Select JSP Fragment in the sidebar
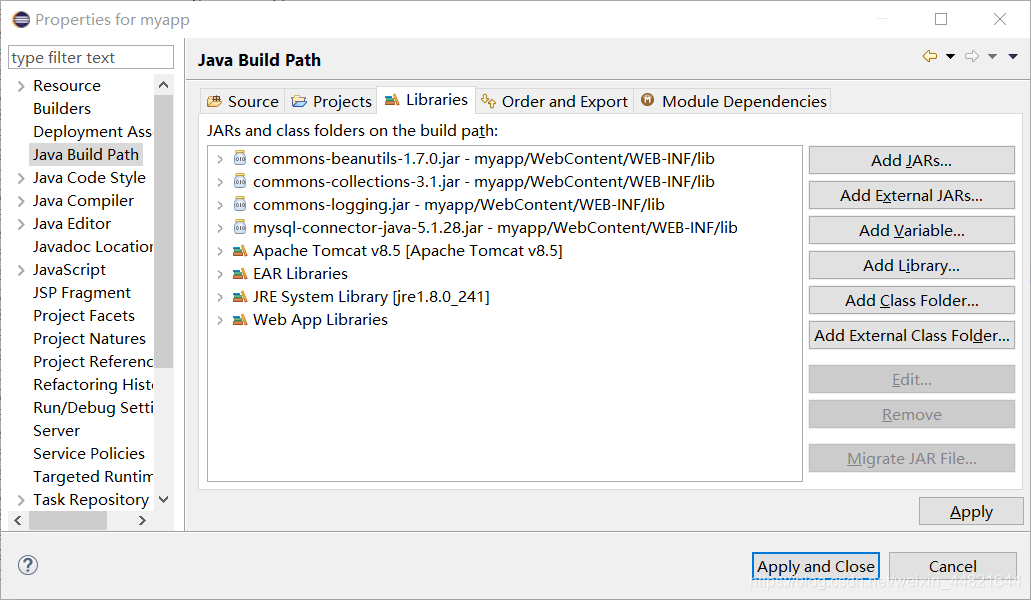The width and height of the screenshot is (1031, 600). [x=82, y=292]
